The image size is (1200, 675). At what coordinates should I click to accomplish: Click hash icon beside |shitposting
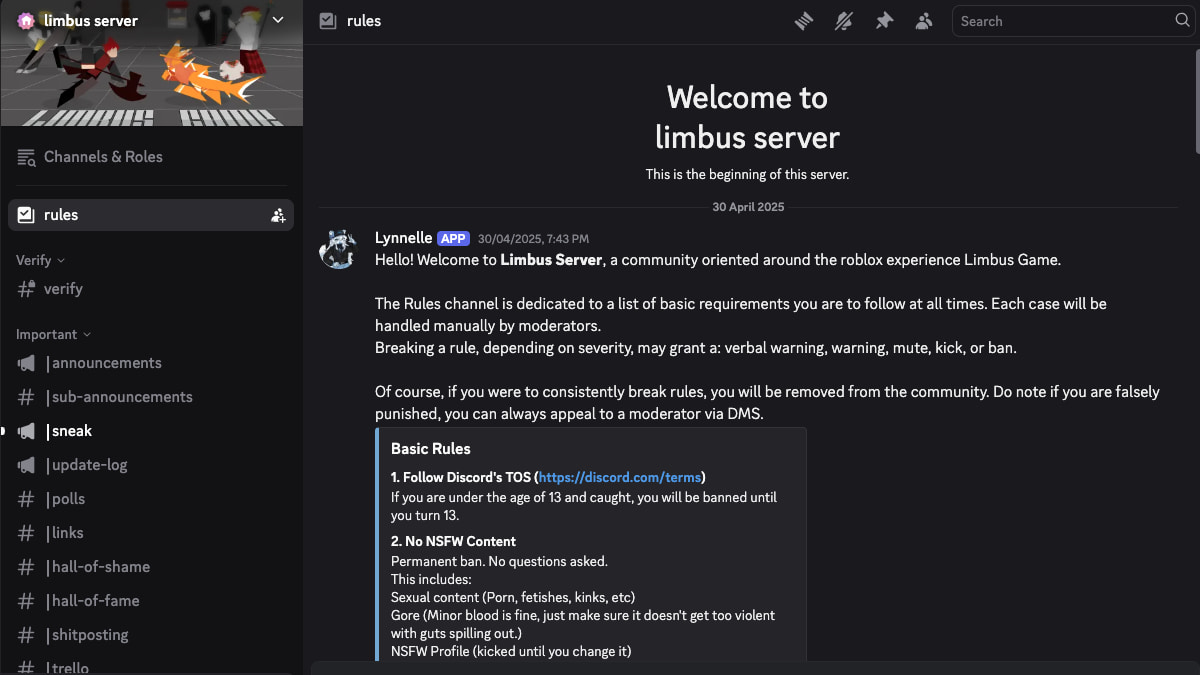tap(26, 635)
